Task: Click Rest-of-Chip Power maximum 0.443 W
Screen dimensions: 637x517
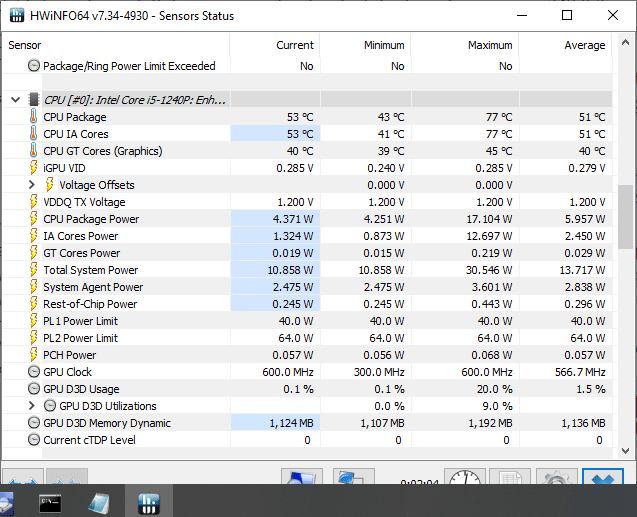Action: pyautogui.click(x=492, y=304)
